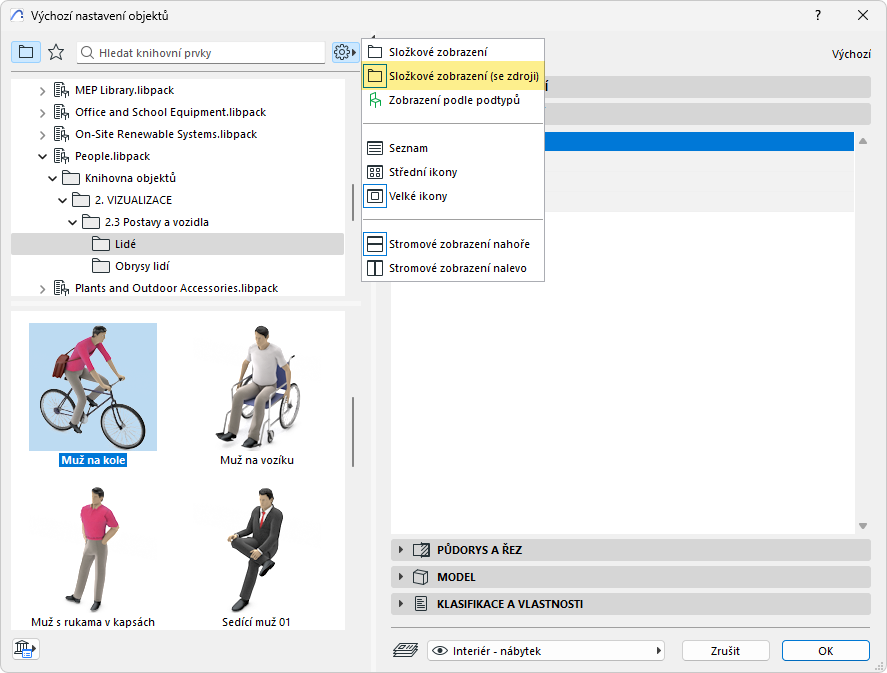This screenshot has width=887, height=673.
Task: Select Stromové zobrazení nalevo layout
Action: 453,268
